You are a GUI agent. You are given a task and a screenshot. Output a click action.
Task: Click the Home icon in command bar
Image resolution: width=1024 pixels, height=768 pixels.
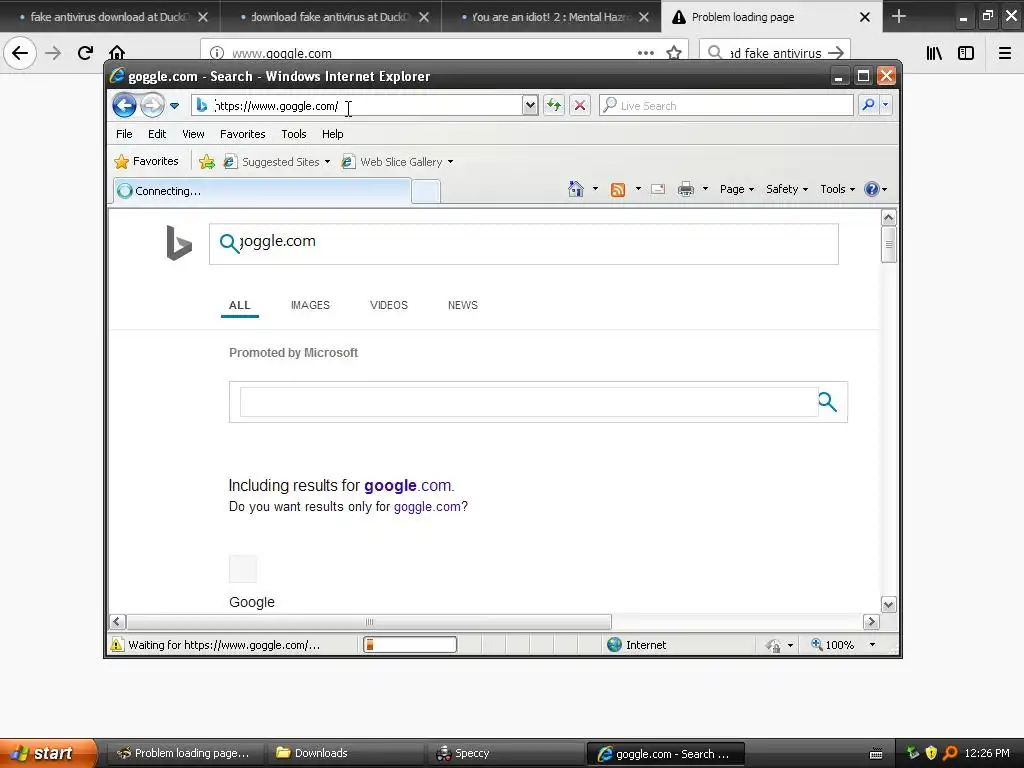(x=575, y=189)
